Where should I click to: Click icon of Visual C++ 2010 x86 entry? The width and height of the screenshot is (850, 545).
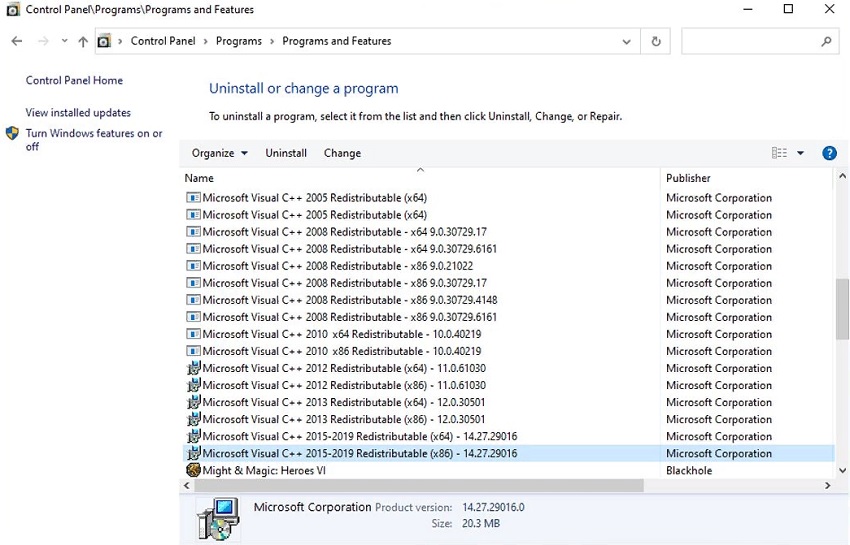coord(194,351)
